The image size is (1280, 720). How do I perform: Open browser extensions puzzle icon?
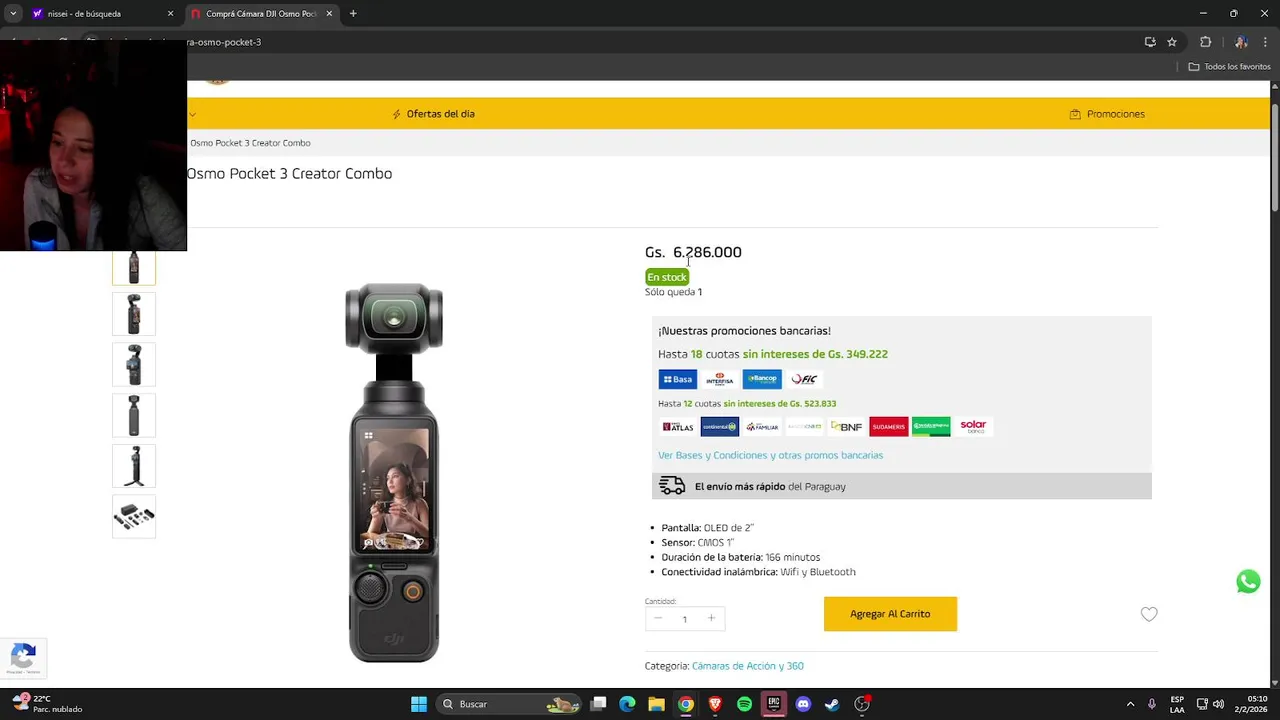pyautogui.click(x=1205, y=42)
